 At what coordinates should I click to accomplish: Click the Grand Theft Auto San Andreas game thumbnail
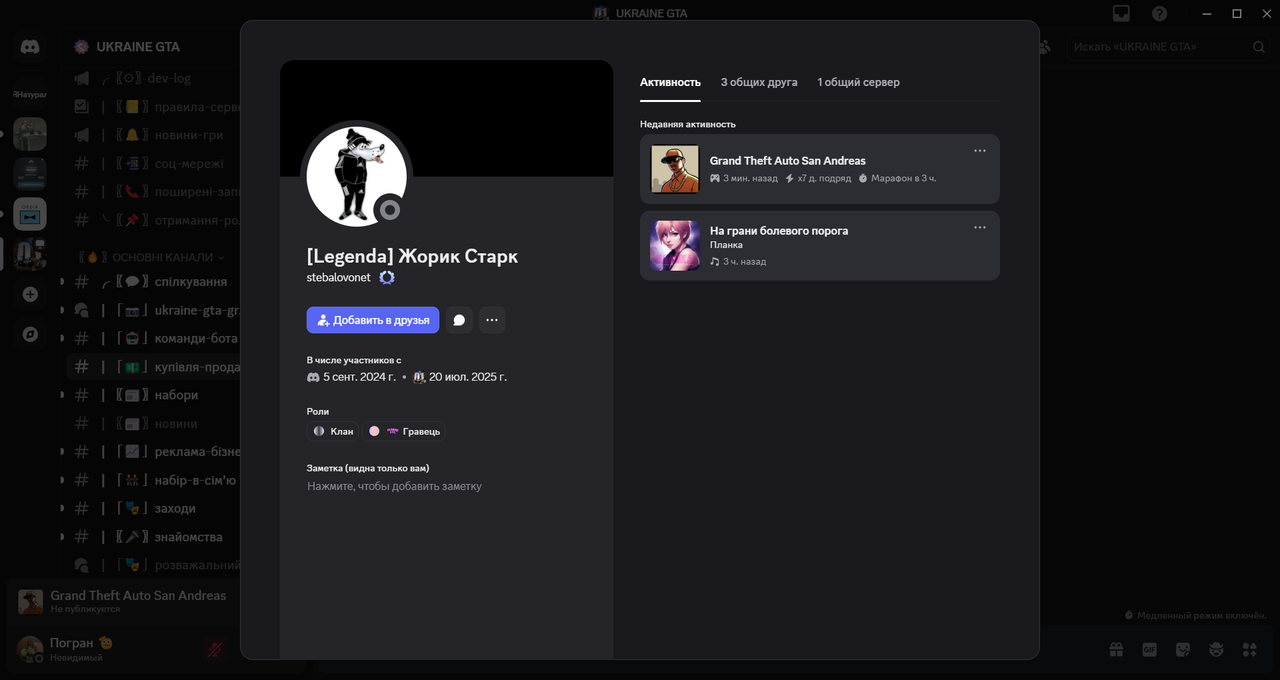tap(675, 169)
